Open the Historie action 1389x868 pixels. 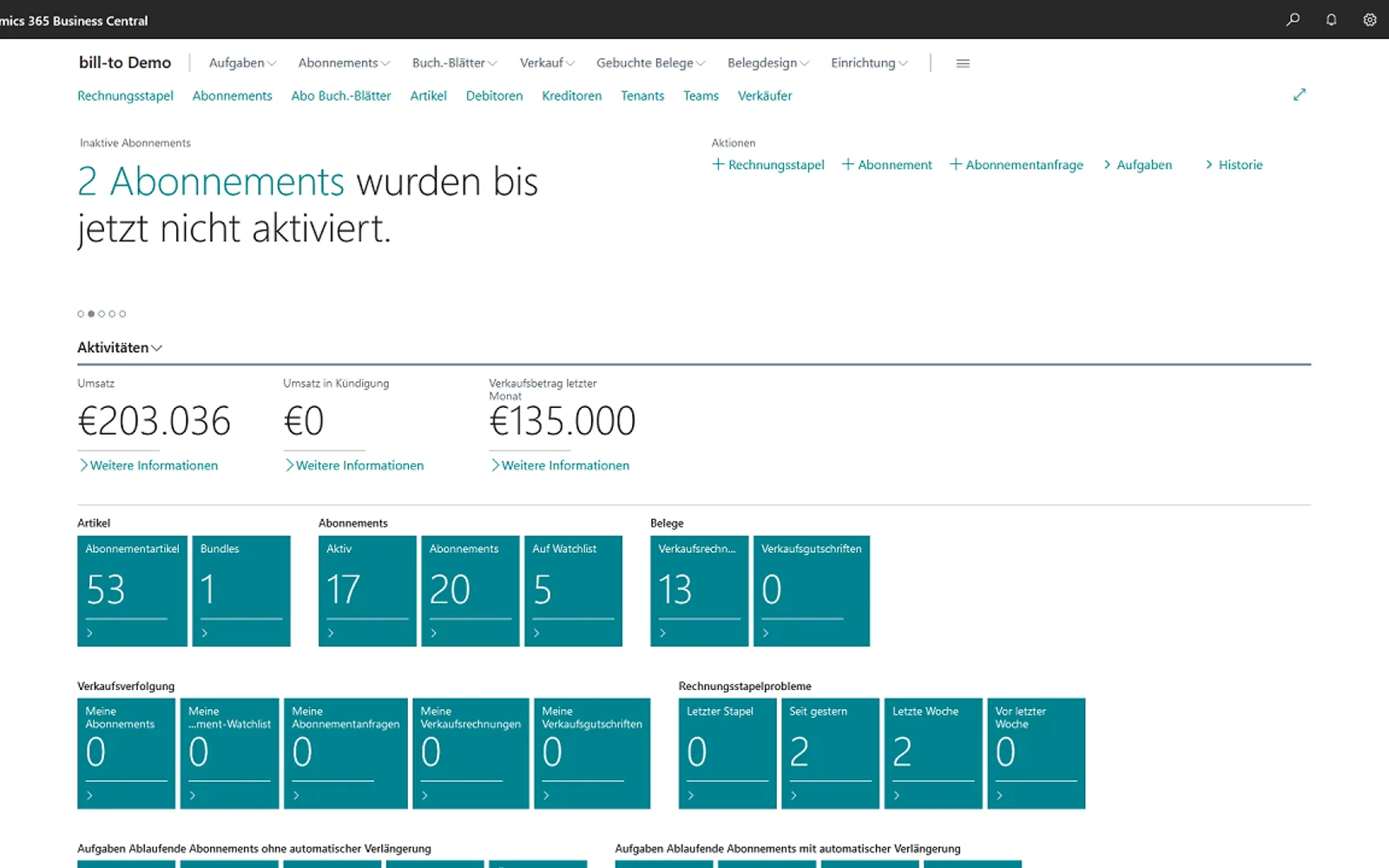point(1234,165)
